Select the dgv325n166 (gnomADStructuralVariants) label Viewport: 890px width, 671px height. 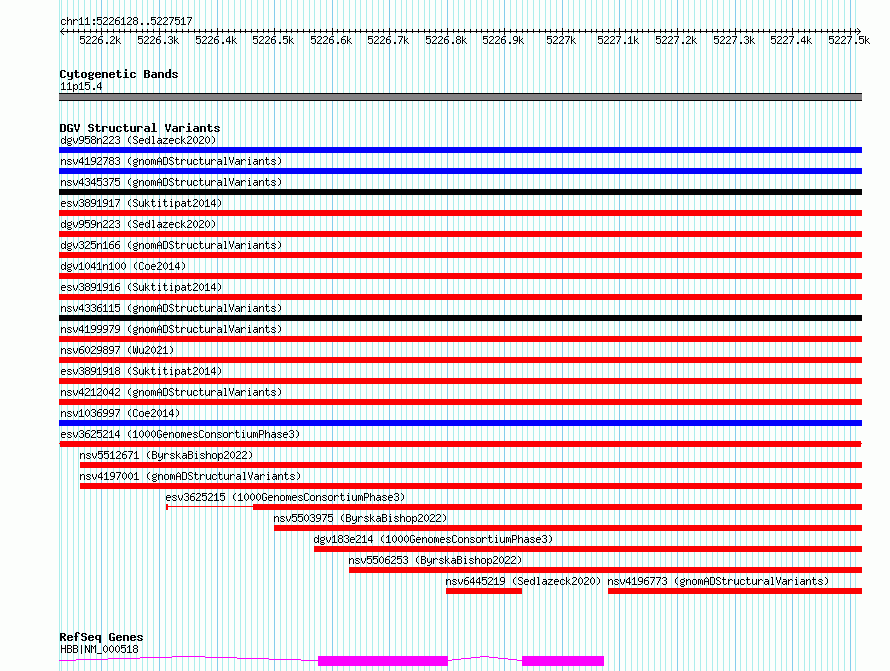[x=171, y=245]
